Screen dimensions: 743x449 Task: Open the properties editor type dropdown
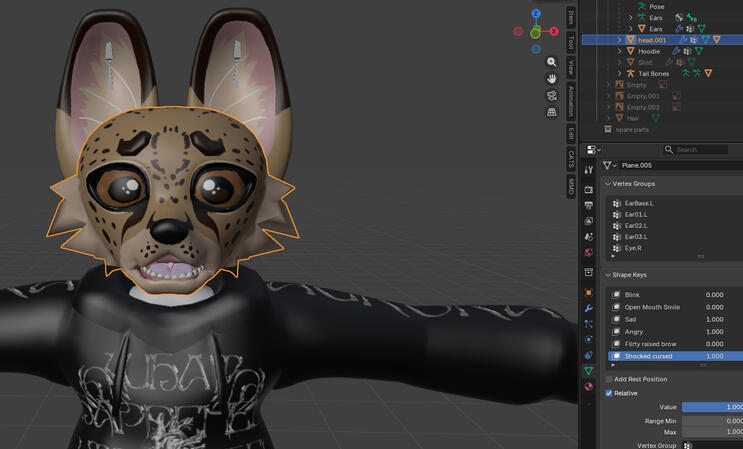click(x=593, y=150)
